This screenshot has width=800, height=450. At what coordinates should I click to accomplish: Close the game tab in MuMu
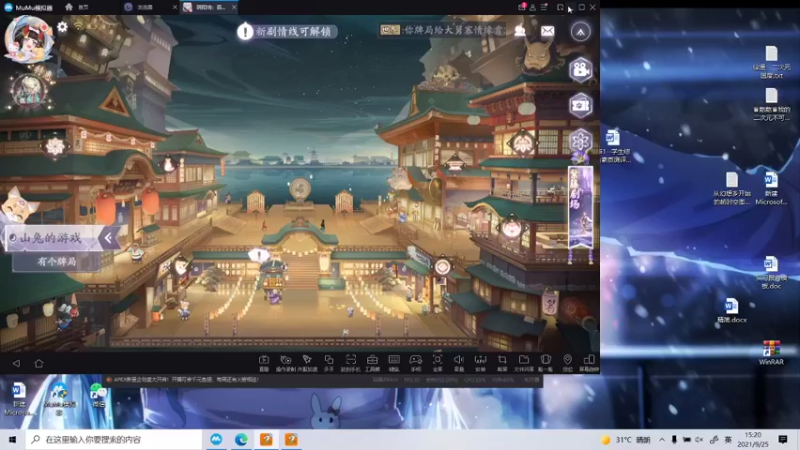click(x=234, y=7)
